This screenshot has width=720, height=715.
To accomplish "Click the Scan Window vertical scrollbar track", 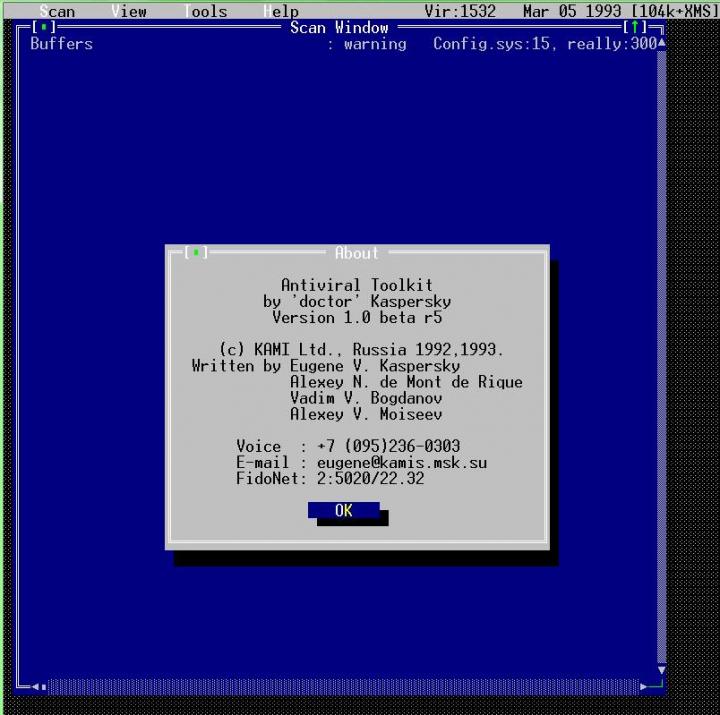I will 661,357.
